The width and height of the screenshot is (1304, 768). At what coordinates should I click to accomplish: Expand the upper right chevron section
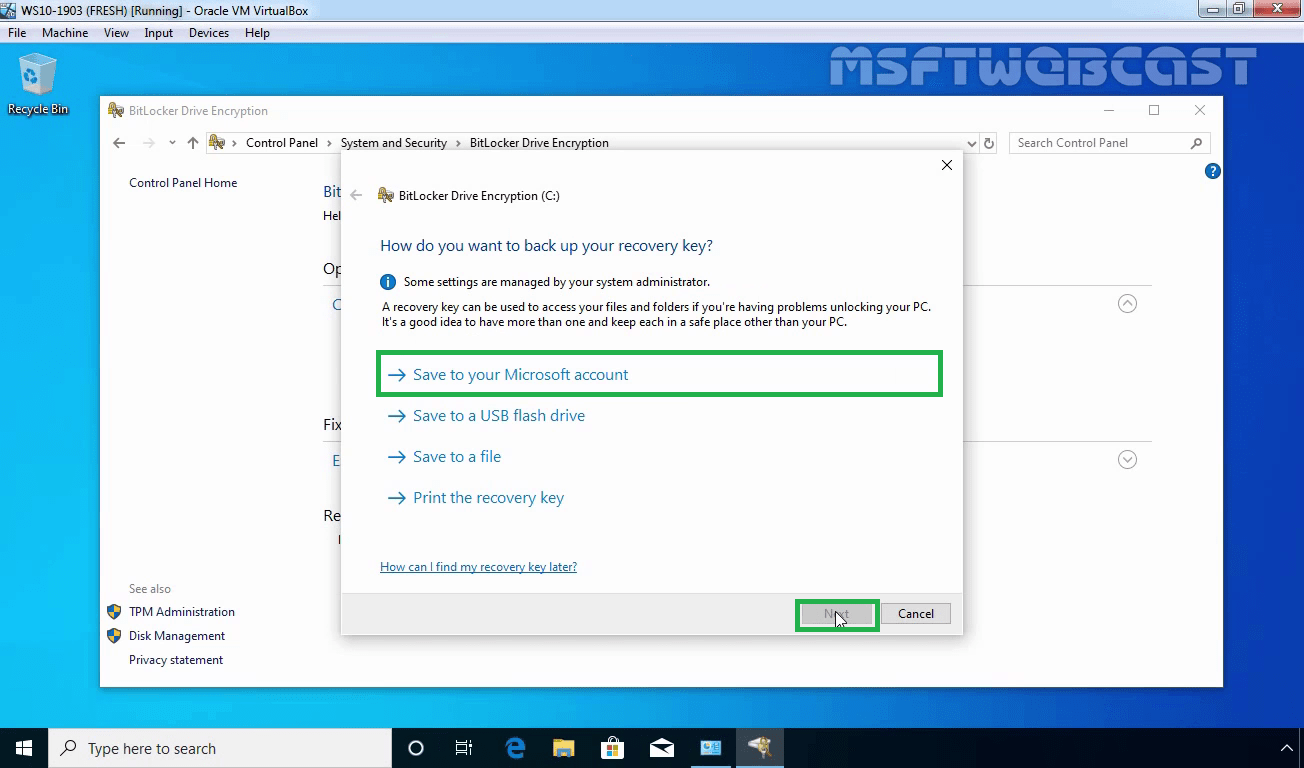1127,303
